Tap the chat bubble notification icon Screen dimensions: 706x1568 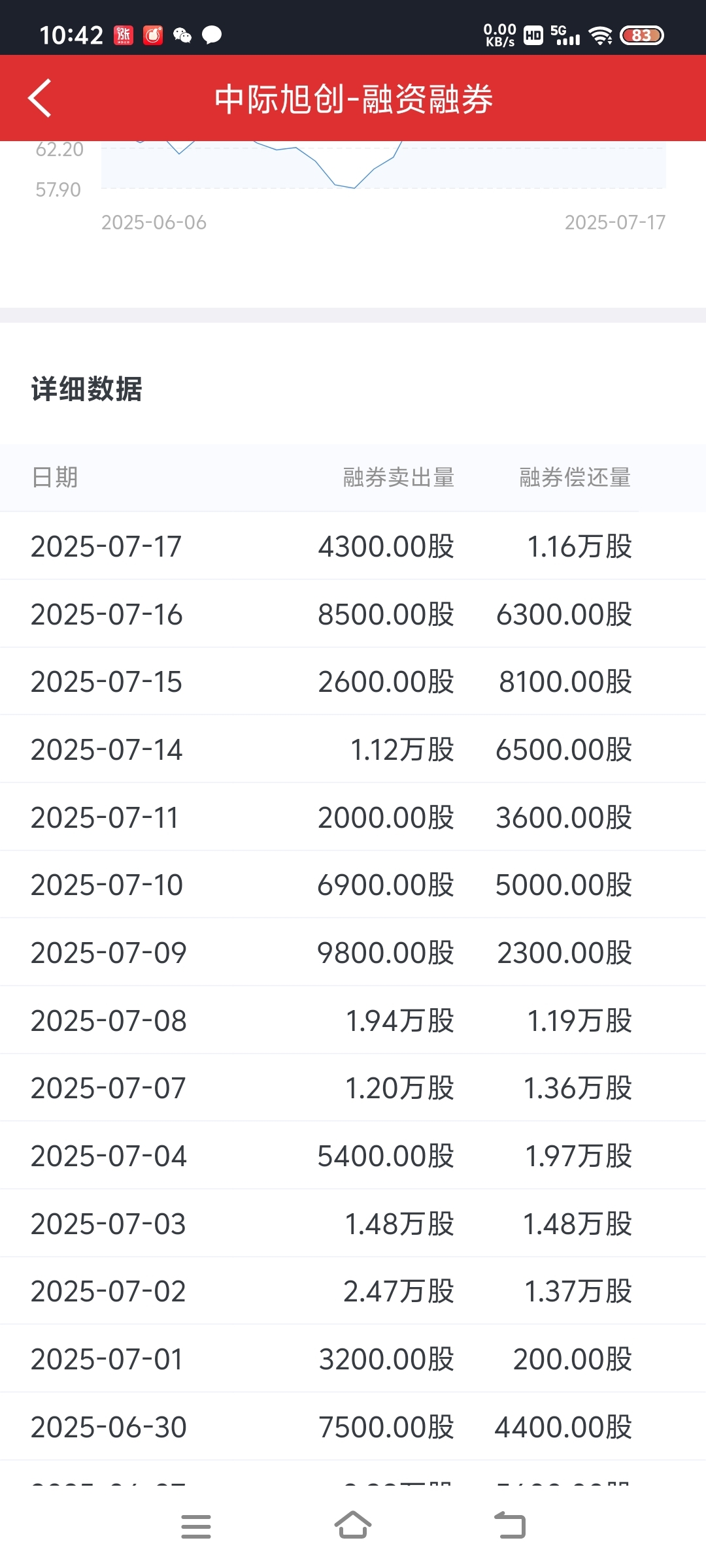212,35
